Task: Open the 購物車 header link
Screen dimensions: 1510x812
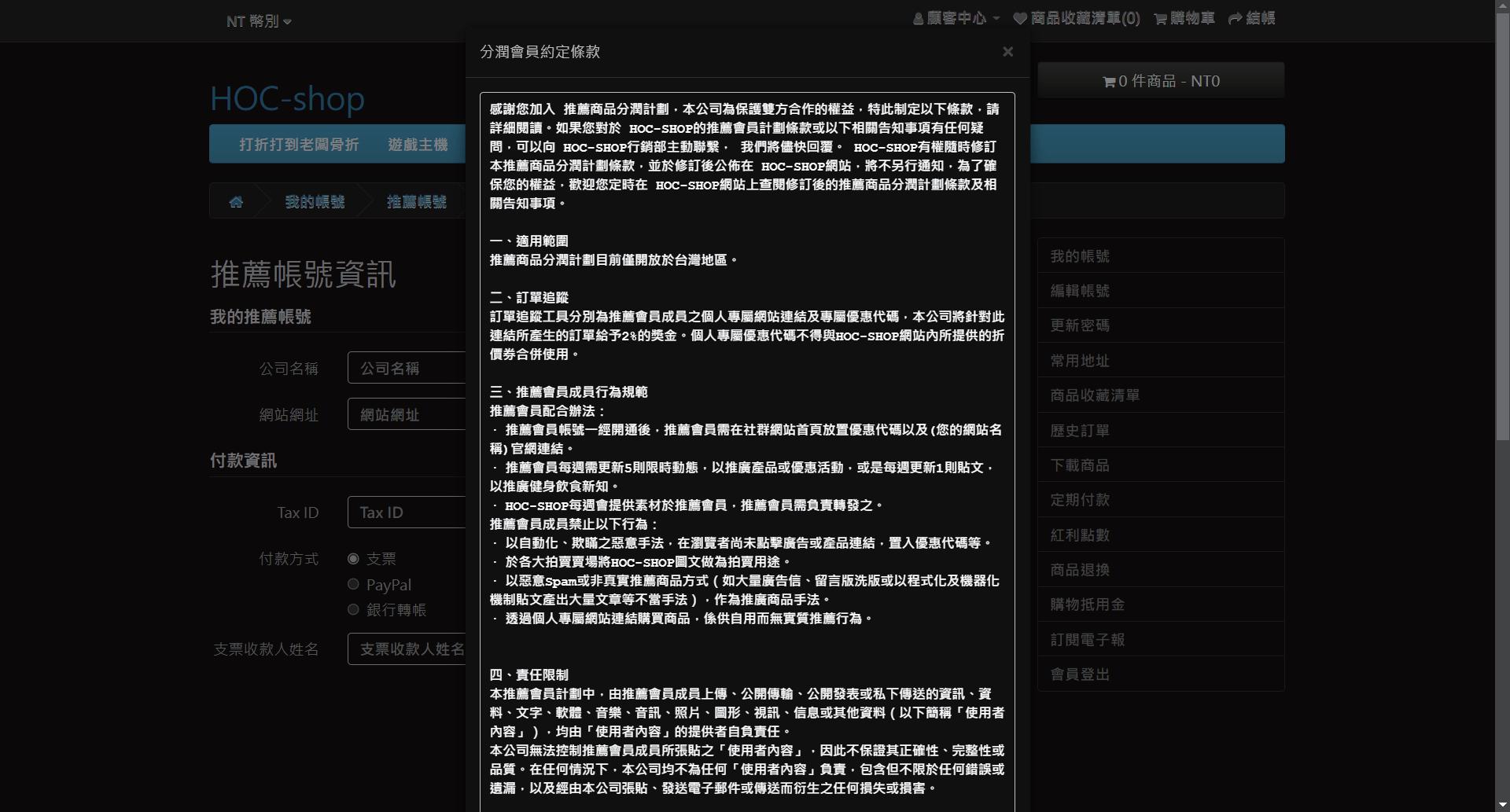Action: pyautogui.click(x=1184, y=18)
